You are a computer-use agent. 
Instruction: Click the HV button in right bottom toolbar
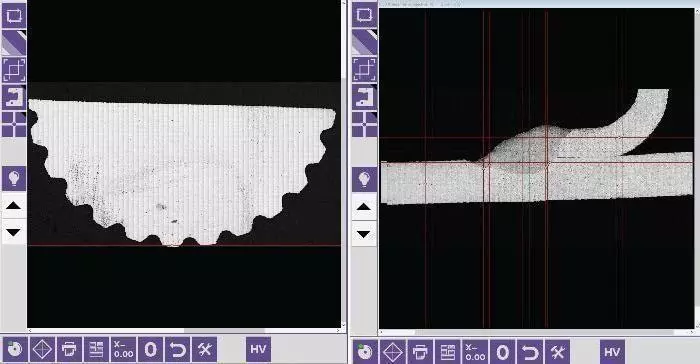coord(612,352)
